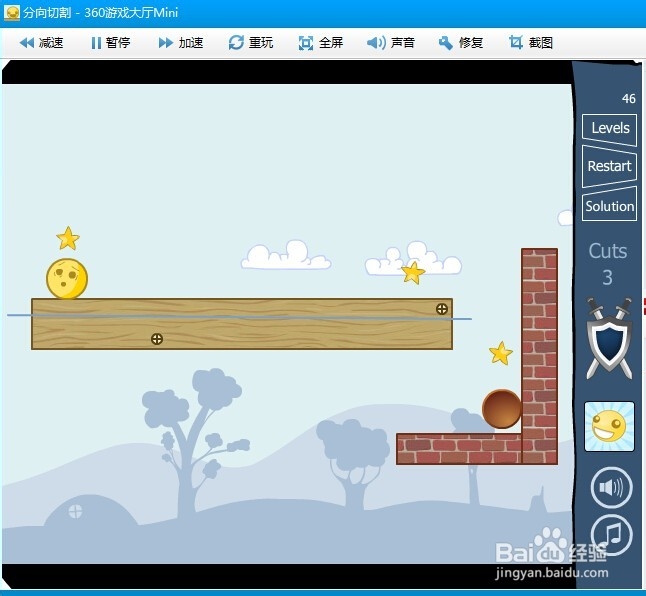Restart the current level
Viewport: 646px width, 596px height.
[610, 166]
